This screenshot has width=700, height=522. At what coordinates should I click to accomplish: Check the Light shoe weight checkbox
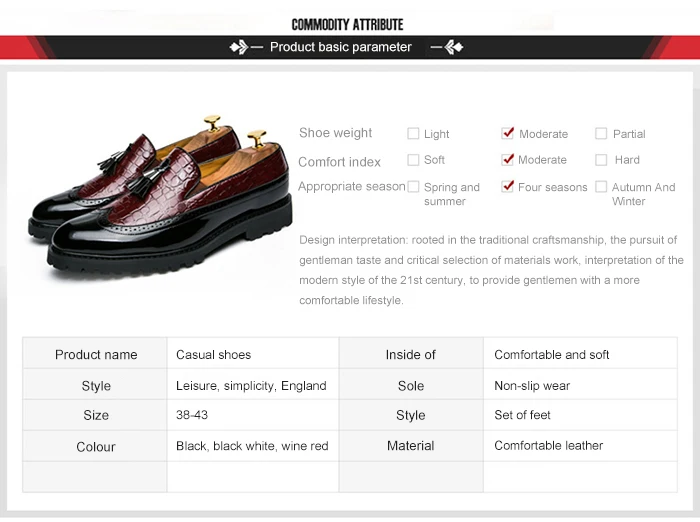413,134
